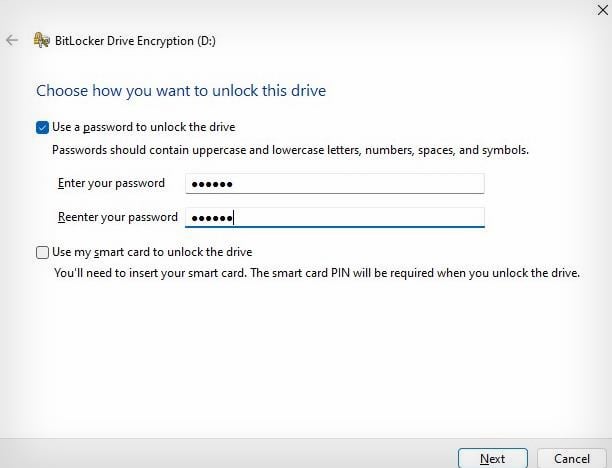Click the masked dots in the first password box
The image size is (612, 468).
(212, 184)
